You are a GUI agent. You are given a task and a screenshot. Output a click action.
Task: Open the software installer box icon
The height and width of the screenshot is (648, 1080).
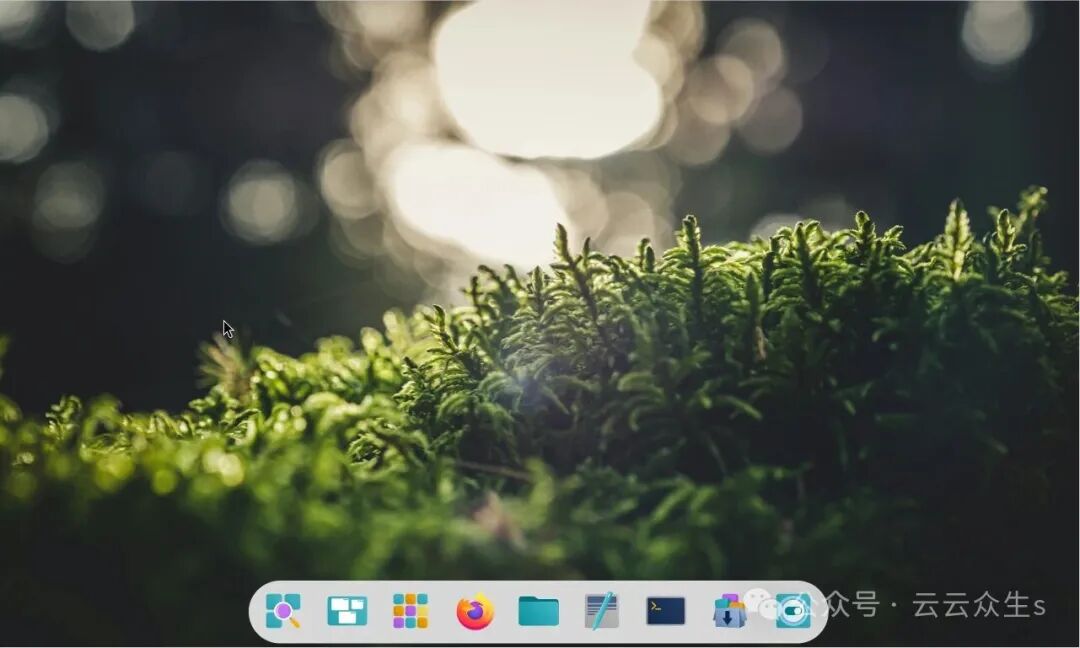[x=729, y=611]
